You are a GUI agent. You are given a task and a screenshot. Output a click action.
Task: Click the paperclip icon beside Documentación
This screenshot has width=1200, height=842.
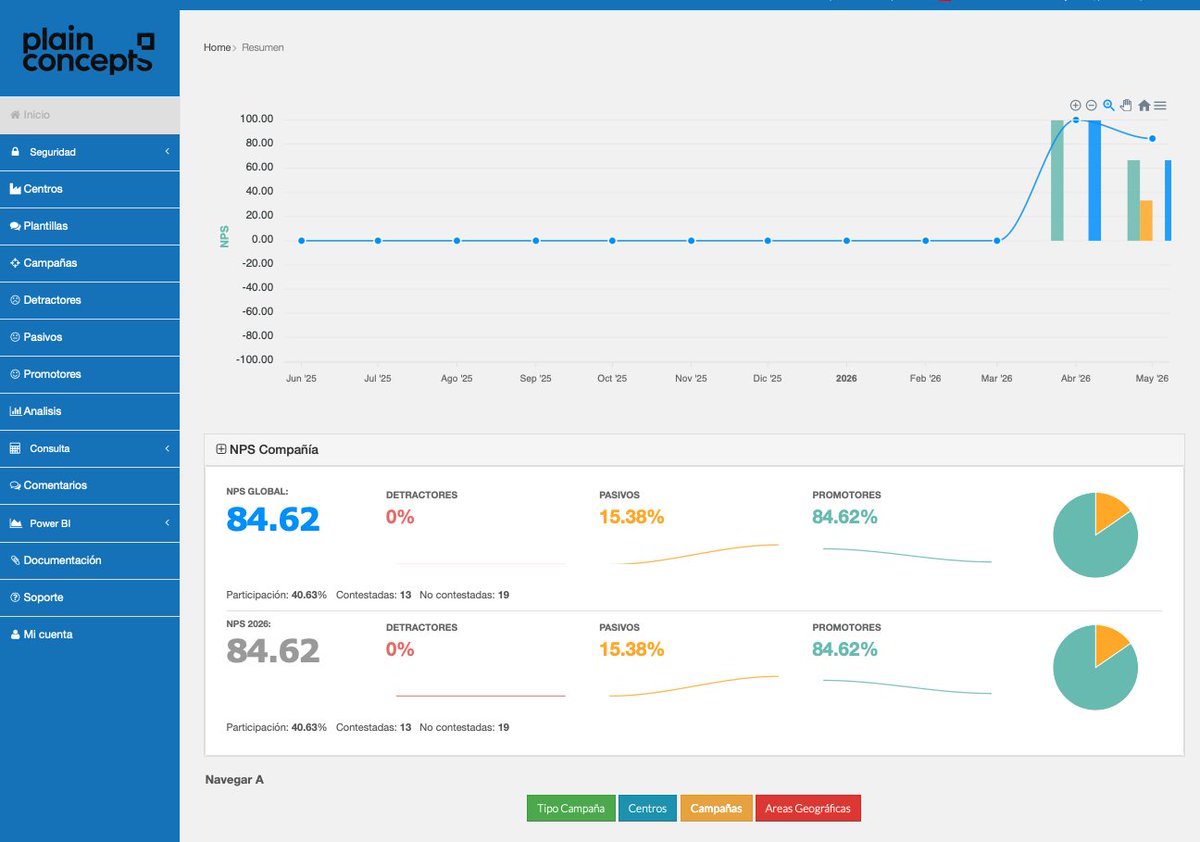coord(15,560)
